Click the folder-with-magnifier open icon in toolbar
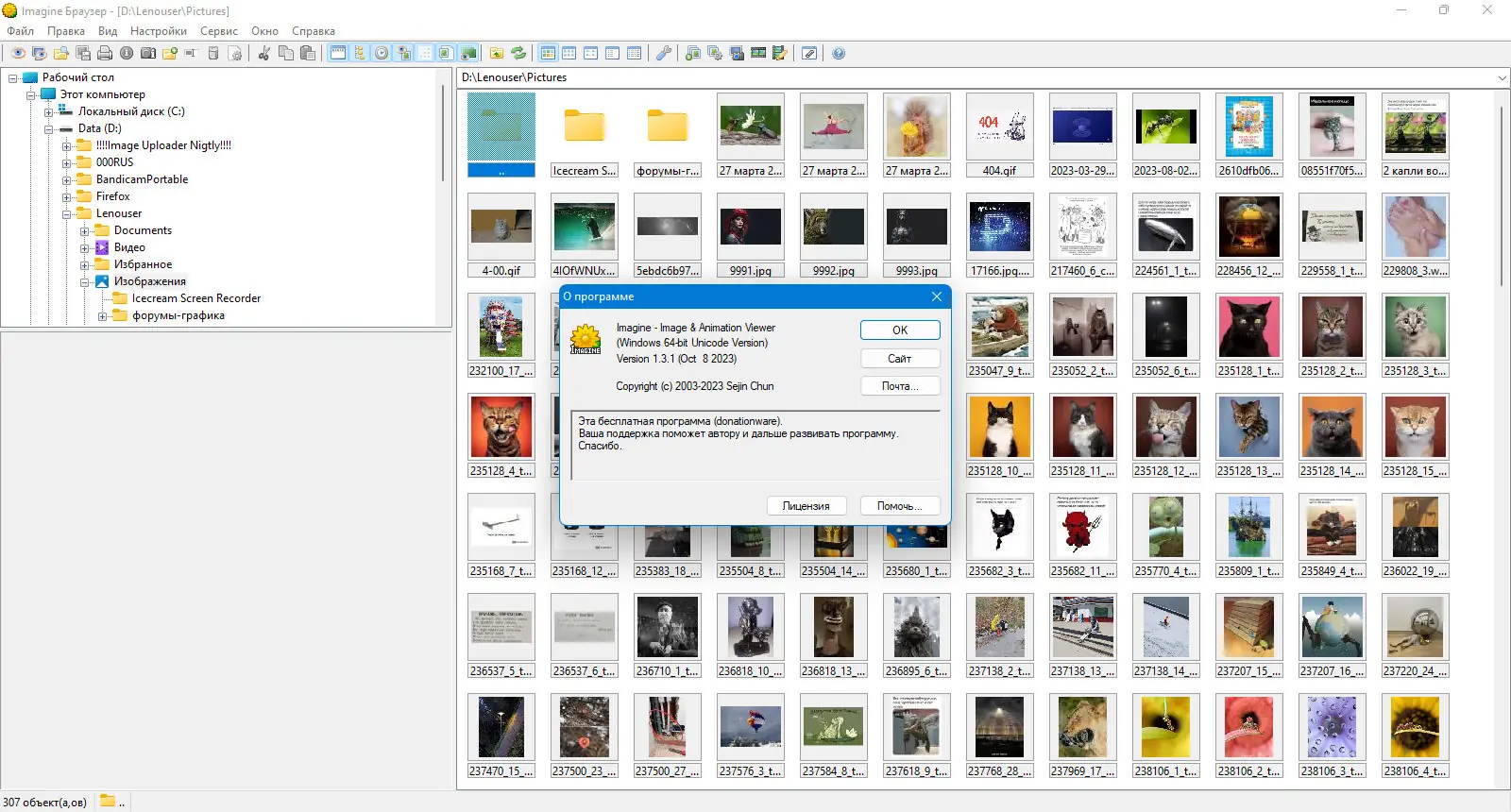This screenshot has height=812, width=1511. [61, 53]
